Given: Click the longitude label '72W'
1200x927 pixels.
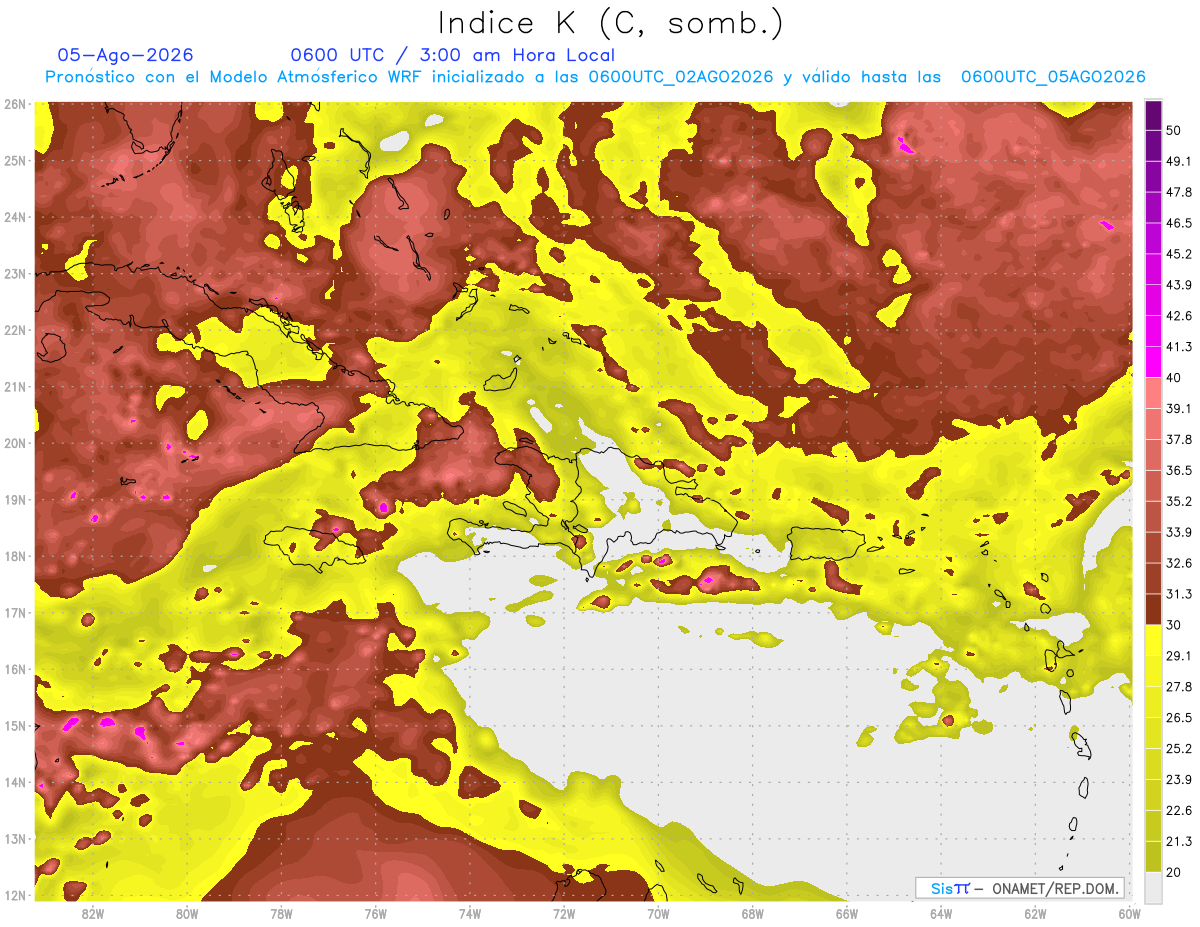Looking at the screenshot, I should coord(564,914).
